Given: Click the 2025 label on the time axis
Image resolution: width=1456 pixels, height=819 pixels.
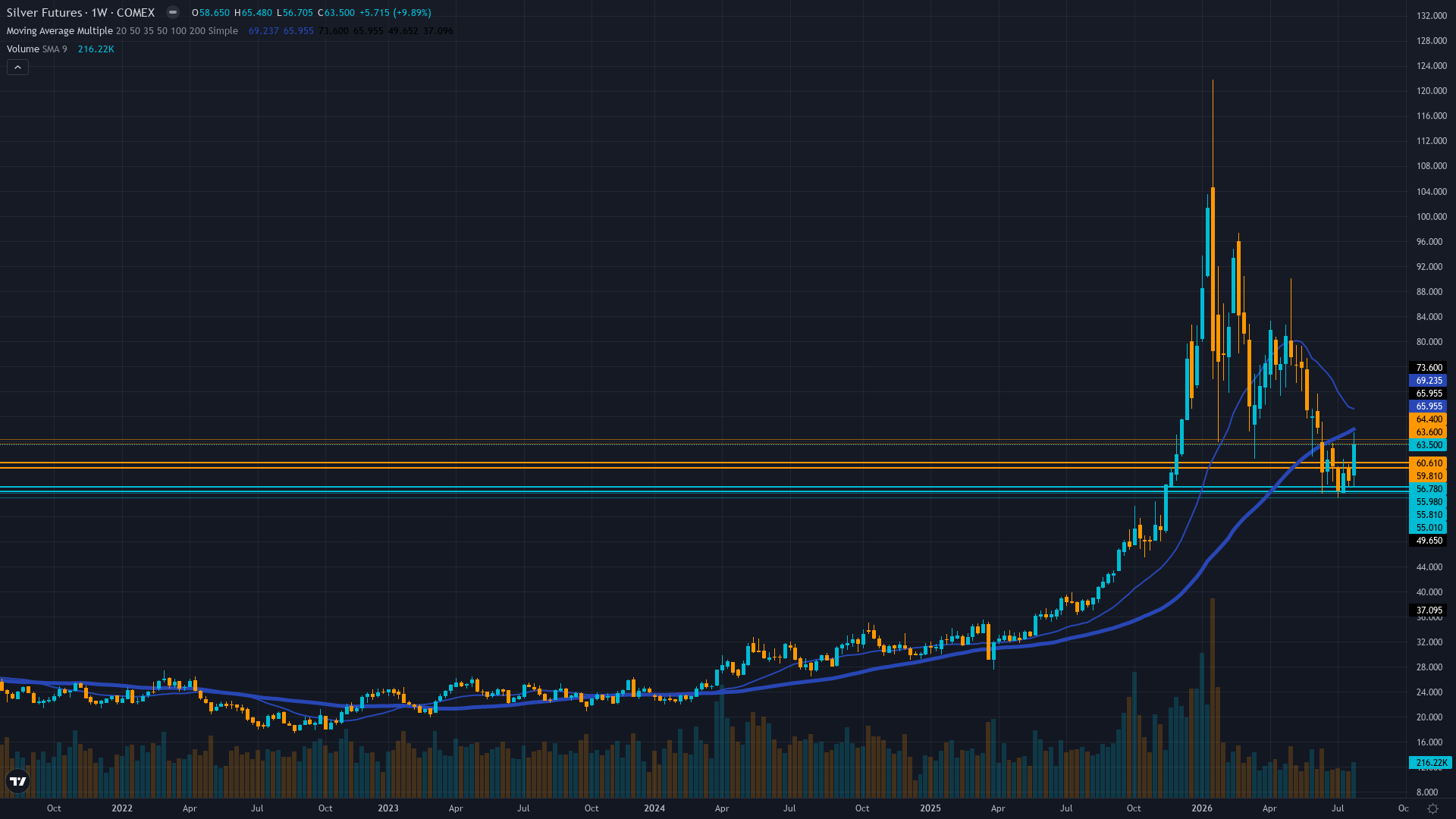Looking at the screenshot, I should click(x=930, y=808).
